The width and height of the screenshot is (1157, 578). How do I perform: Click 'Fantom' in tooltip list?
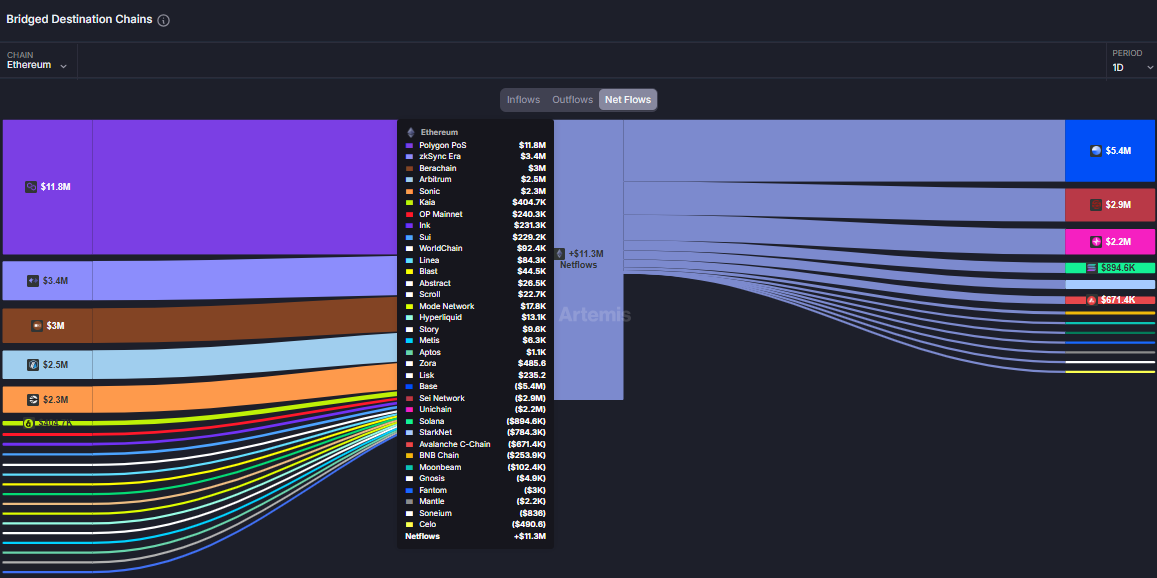click(432, 490)
